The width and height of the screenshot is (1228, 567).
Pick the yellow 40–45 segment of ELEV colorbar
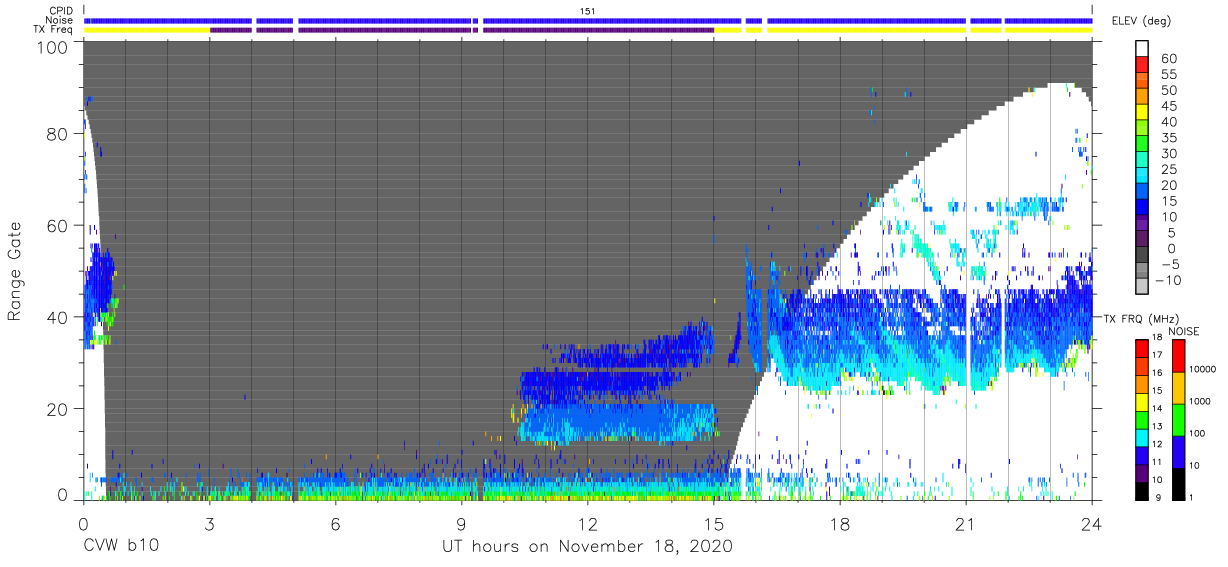point(1143,114)
